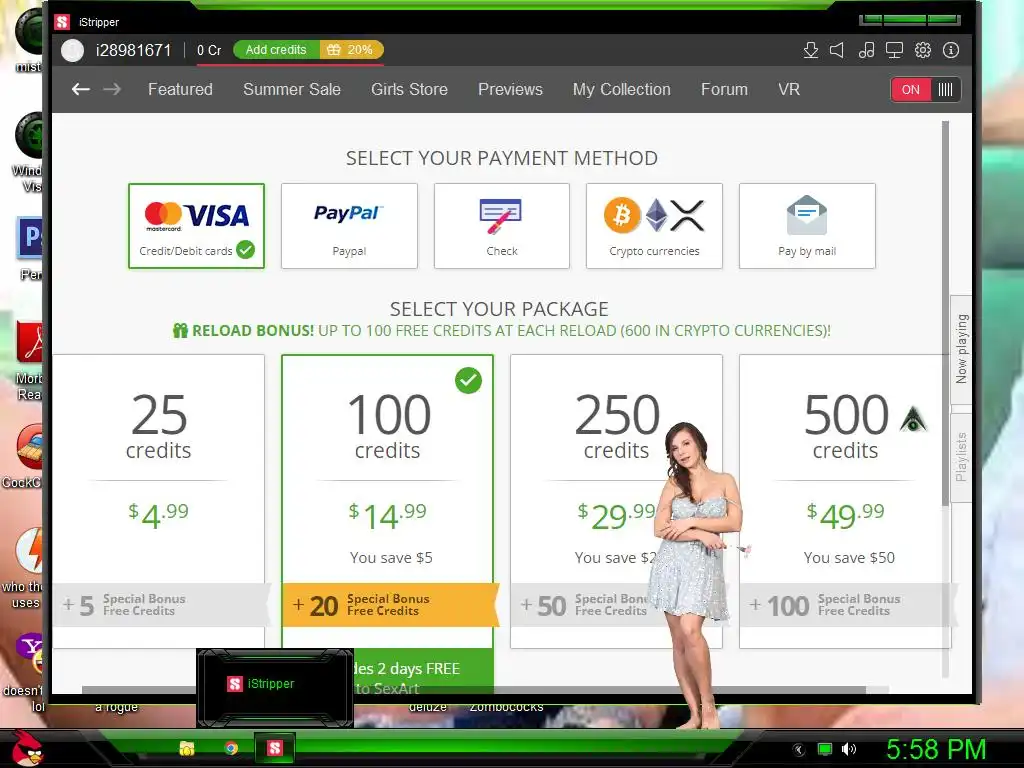Click the green progress bar in title bar

click(x=910, y=20)
